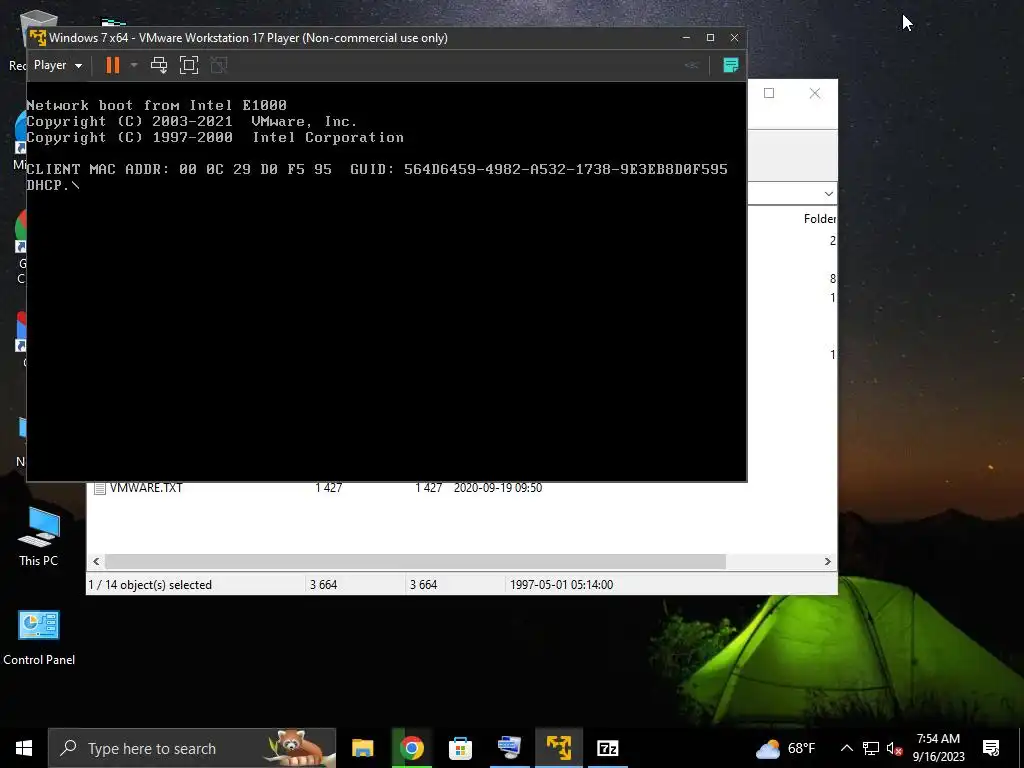Viewport: 1024px width, 768px height.
Task: Close the 7-Zip window behind VMware
Action: click(x=814, y=93)
